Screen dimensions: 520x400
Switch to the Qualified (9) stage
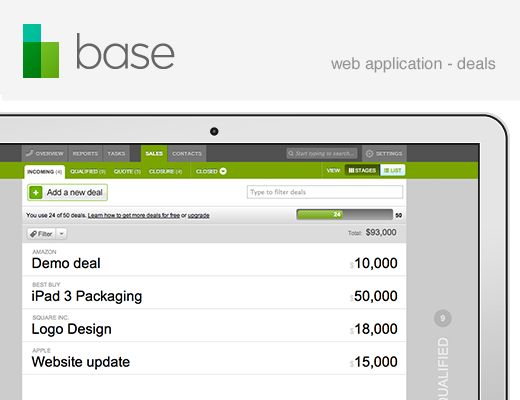pos(88,171)
